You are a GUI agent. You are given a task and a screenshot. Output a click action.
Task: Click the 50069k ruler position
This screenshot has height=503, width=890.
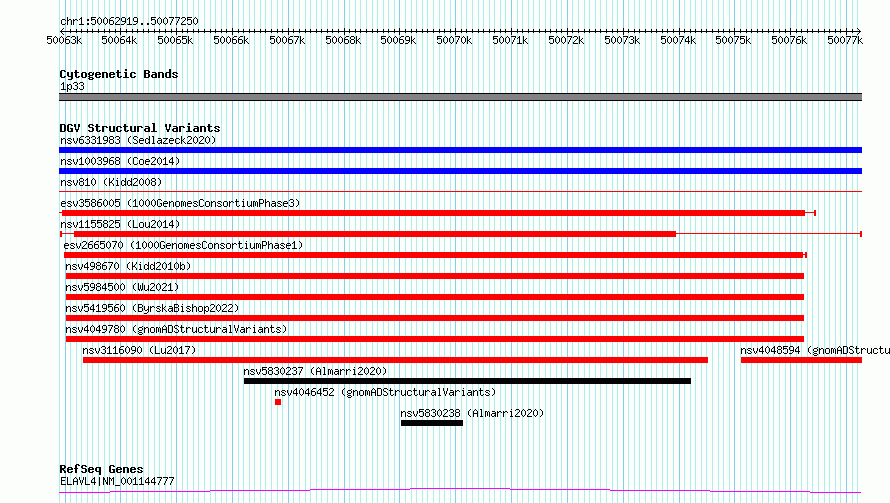pos(398,40)
